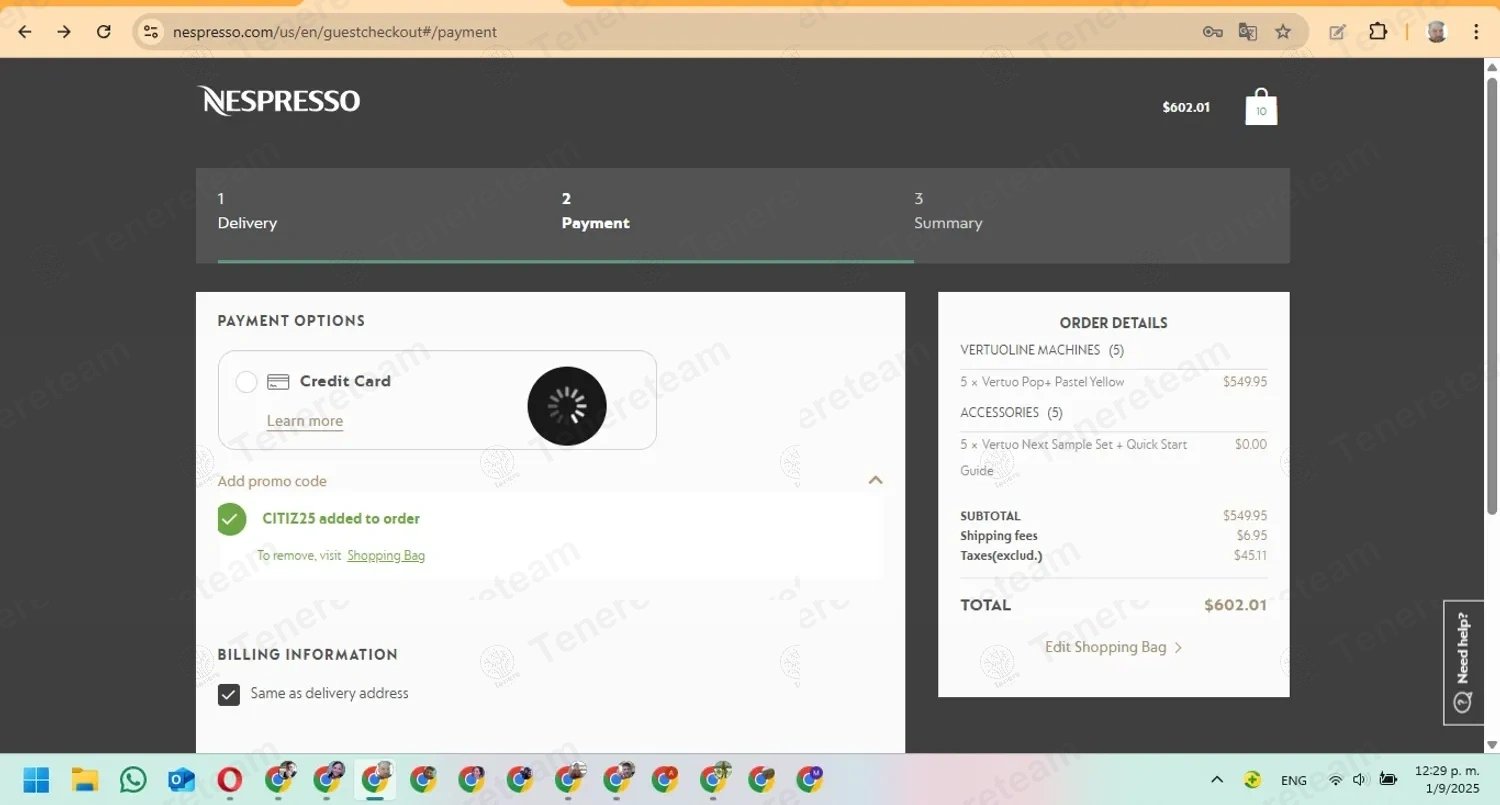
Task: Select the Credit Card payment option
Action: coord(245,381)
